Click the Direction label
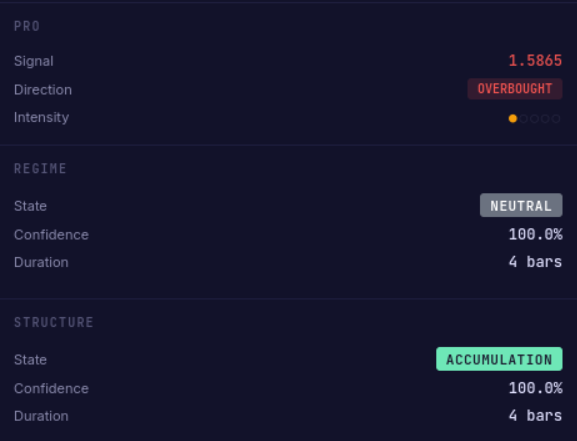Screen dimensions: 577x441 click(43, 90)
